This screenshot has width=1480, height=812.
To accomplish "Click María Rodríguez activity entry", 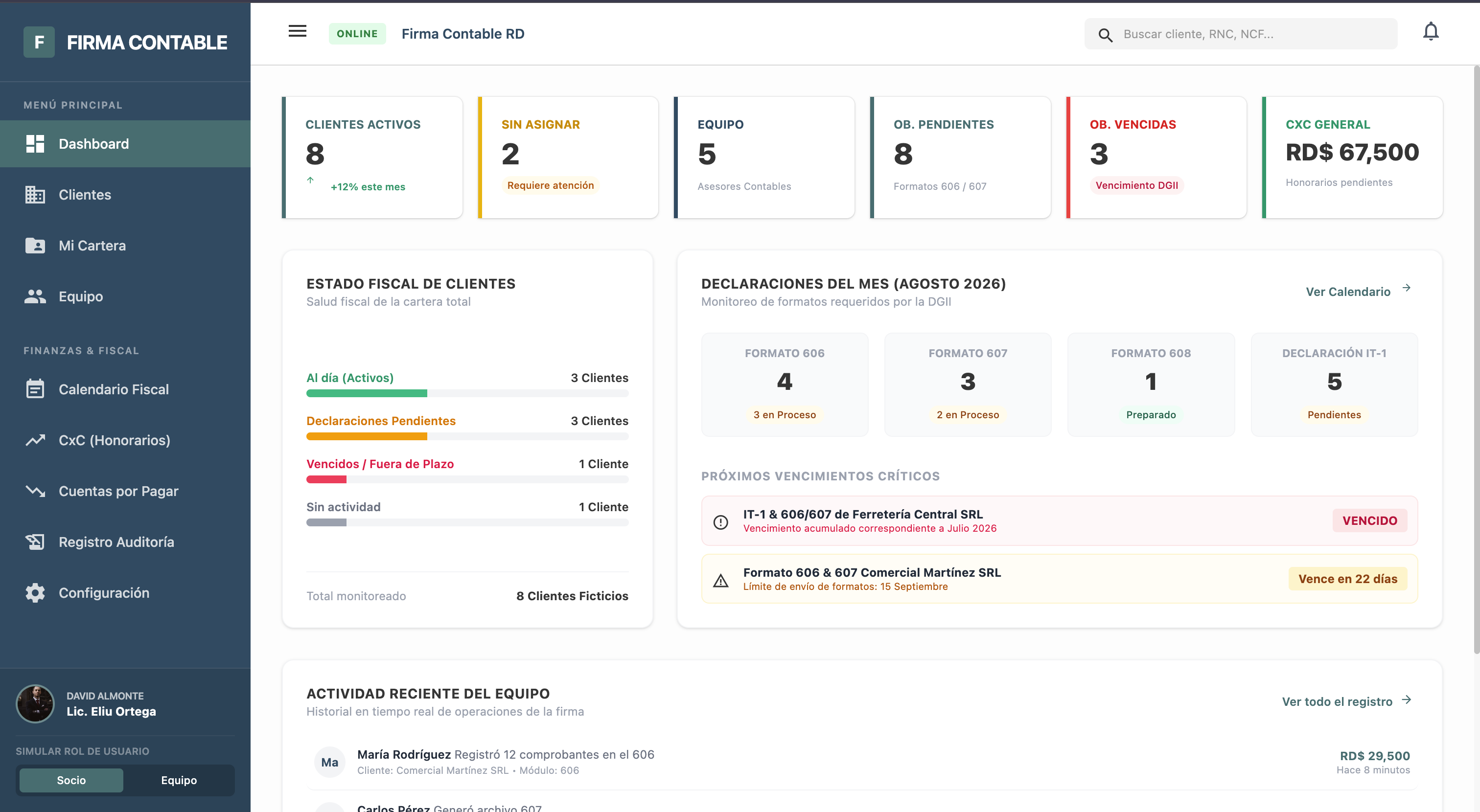I will [x=862, y=762].
